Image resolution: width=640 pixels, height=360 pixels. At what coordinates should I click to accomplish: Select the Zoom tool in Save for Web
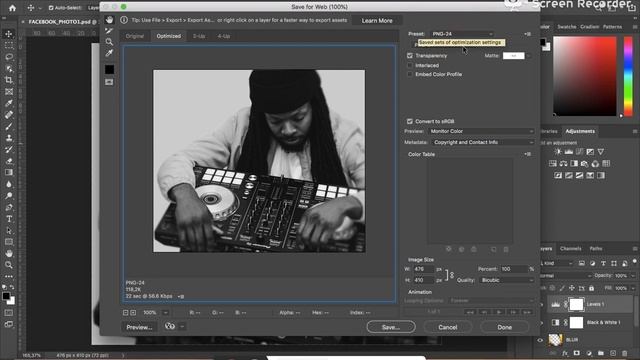(x=109, y=42)
